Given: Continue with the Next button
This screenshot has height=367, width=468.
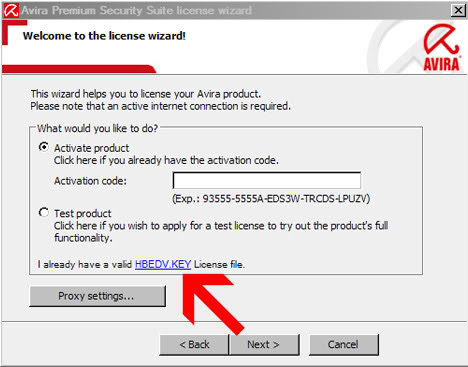Looking at the screenshot, I should point(263,345).
